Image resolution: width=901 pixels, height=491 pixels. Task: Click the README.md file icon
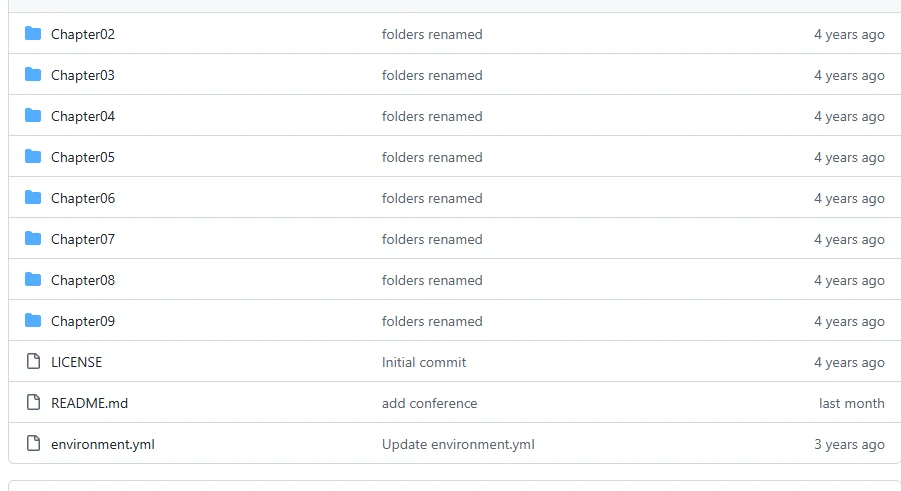[33, 403]
